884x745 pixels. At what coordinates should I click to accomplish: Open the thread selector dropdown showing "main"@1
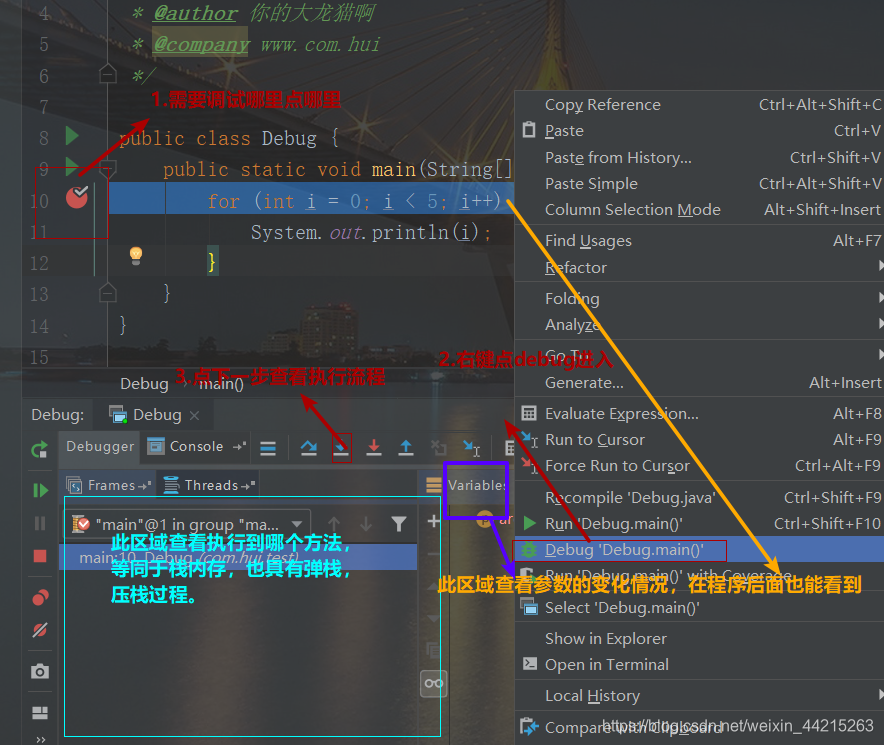[x=188, y=524]
